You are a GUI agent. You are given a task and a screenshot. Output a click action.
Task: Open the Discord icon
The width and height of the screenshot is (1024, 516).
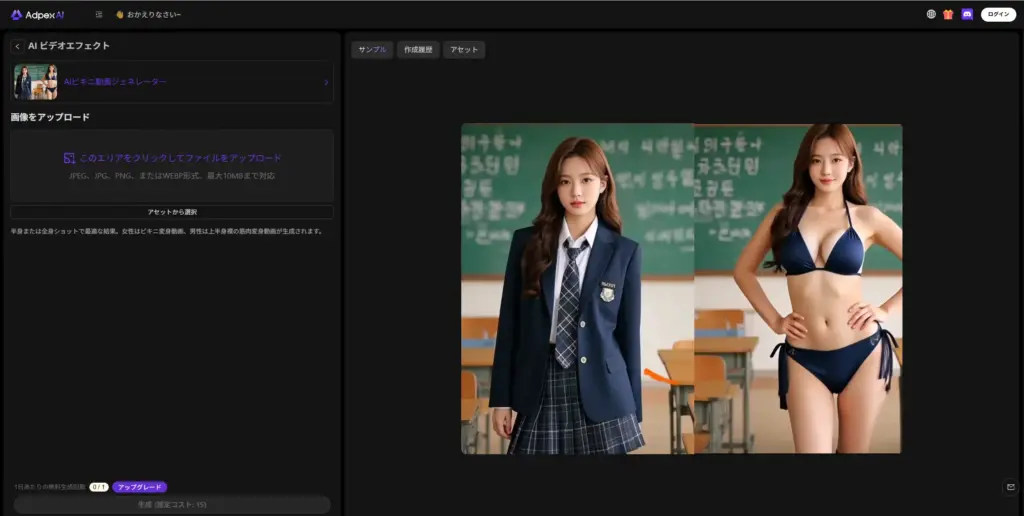(x=967, y=14)
